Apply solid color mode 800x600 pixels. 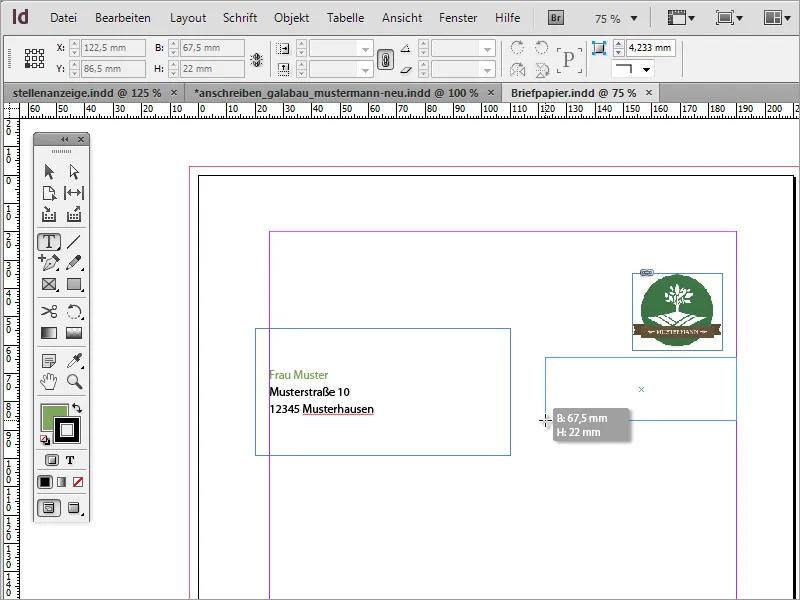45,482
